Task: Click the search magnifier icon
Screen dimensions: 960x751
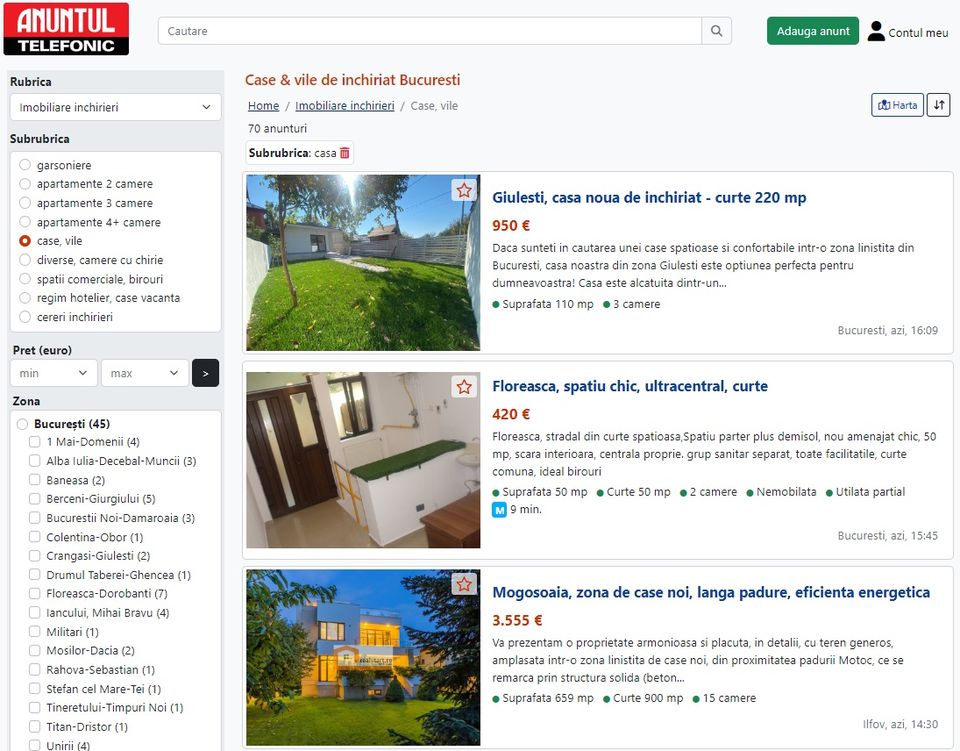Action: coord(716,31)
